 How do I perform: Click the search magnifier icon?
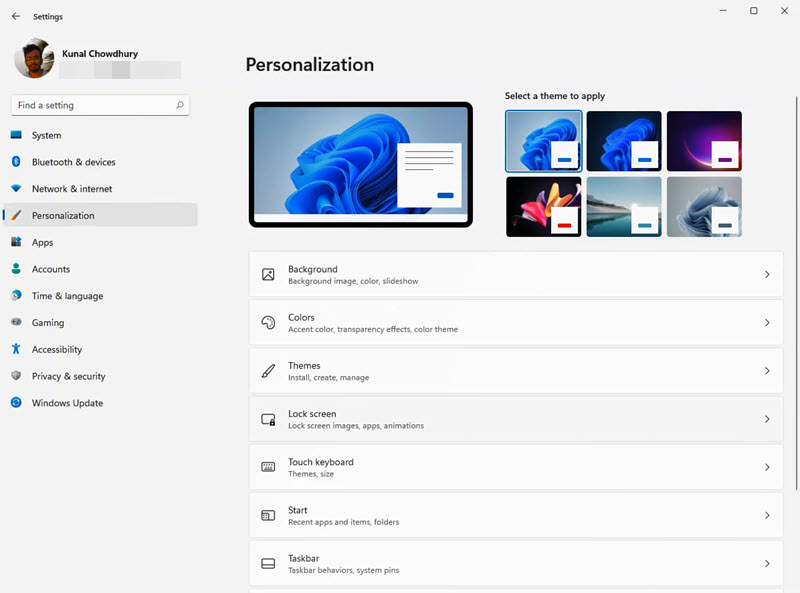180,105
